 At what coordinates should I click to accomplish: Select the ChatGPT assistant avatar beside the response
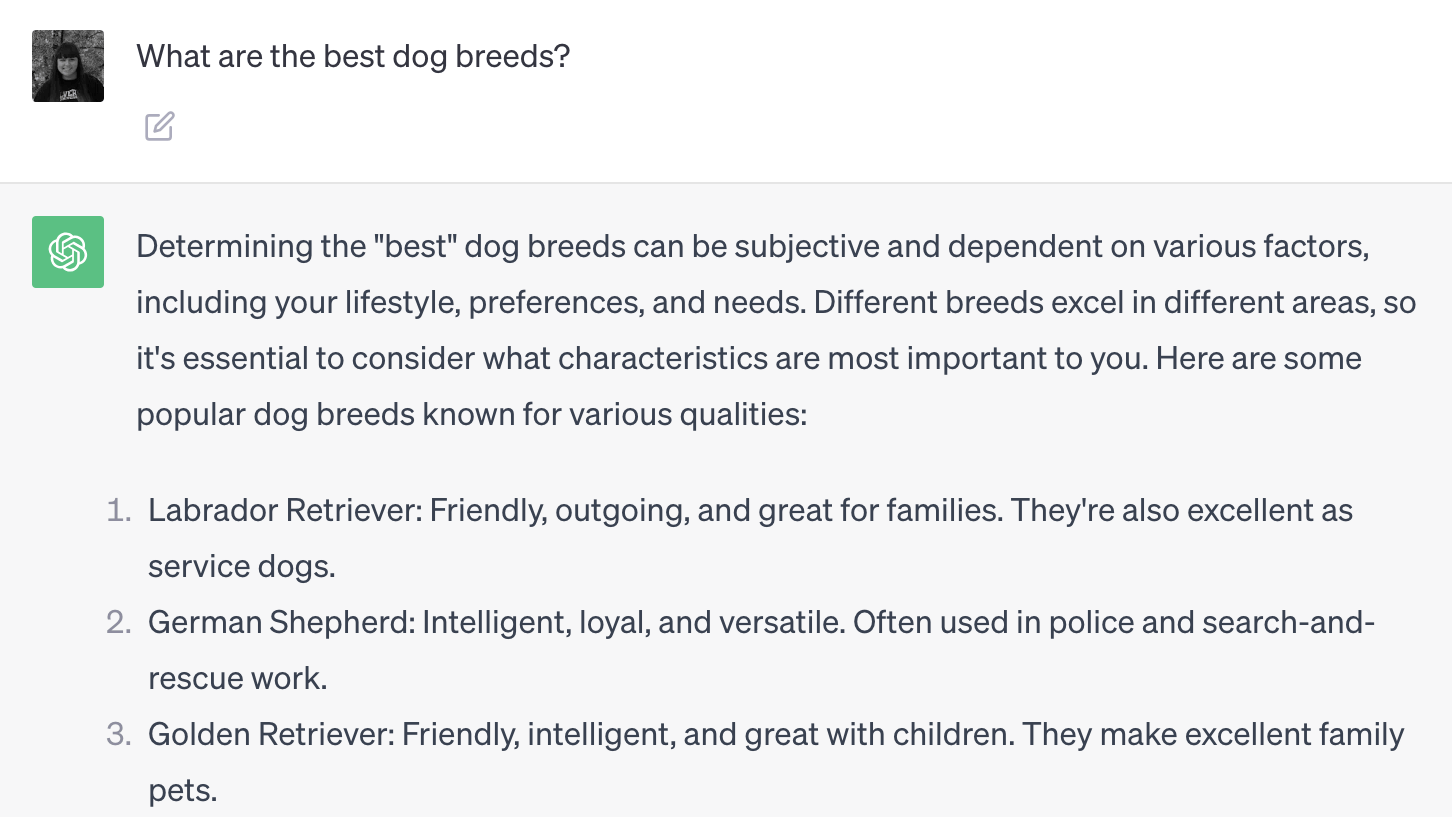pyautogui.click(x=67, y=252)
